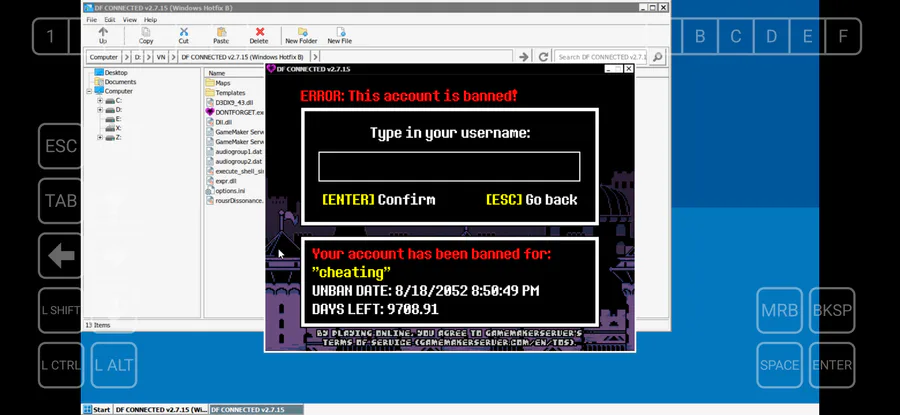Expand the C: drive tree node
The height and width of the screenshot is (415, 900).
[100, 100]
